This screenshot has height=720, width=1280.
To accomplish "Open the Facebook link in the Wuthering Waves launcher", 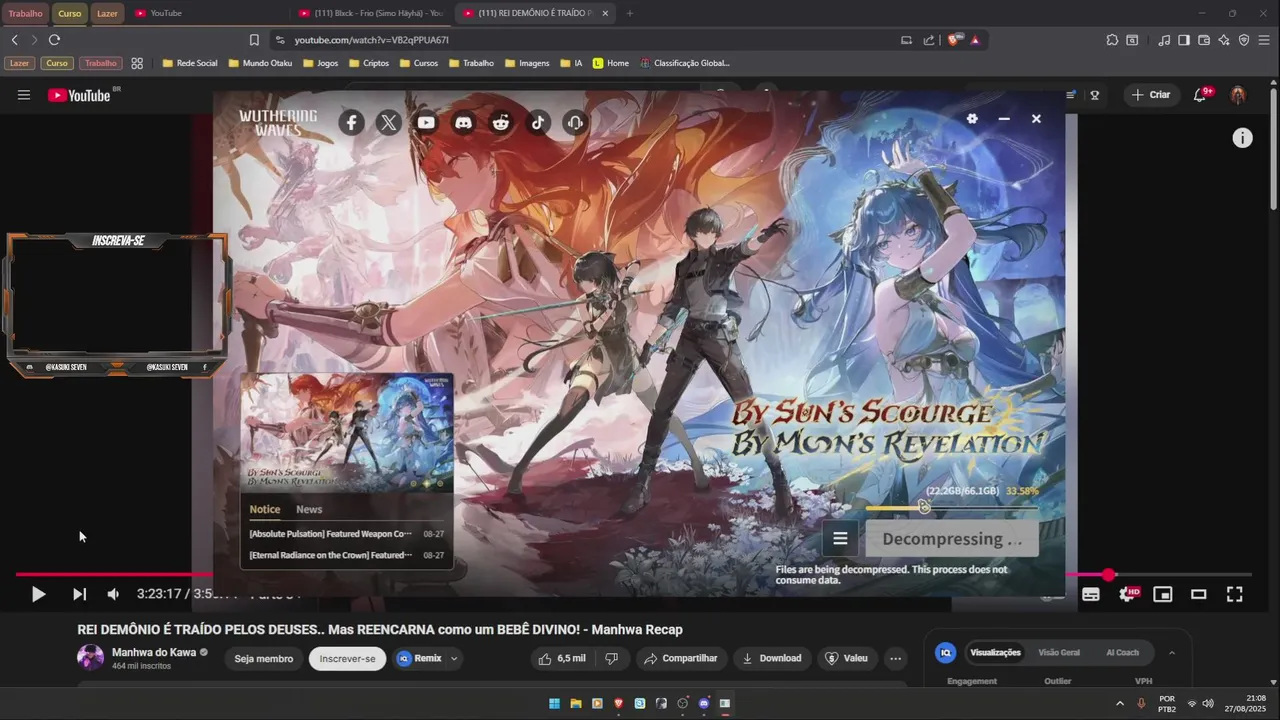I will (x=351, y=123).
